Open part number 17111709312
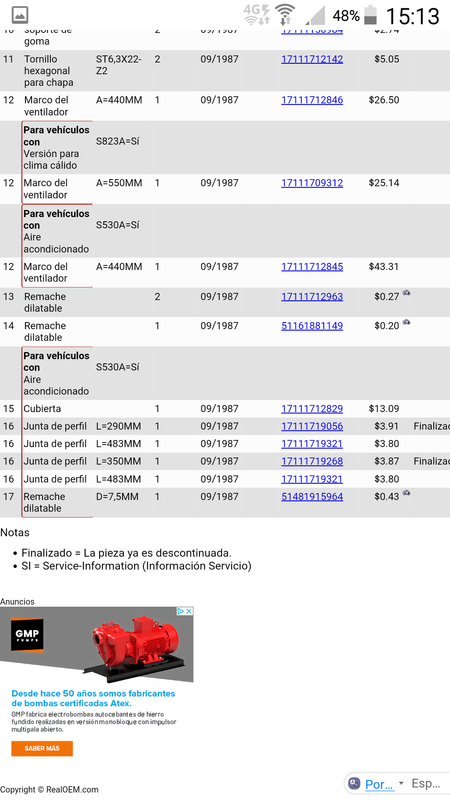Image resolution: width=450 pixels, height=800 pixels. point(312,183)
